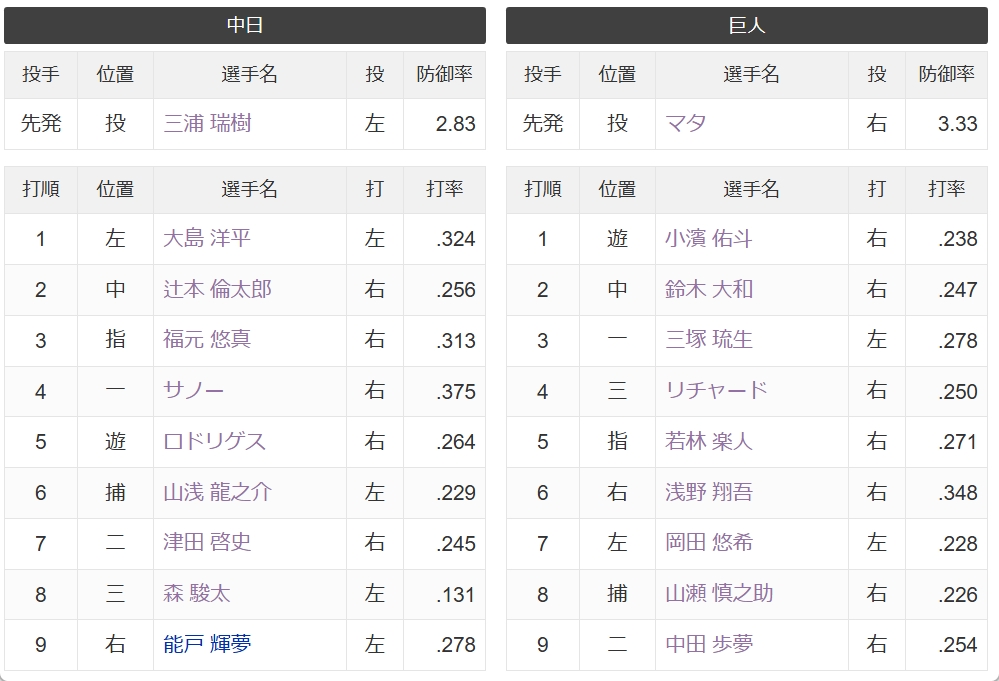This screenshot has width=999, height=681.
Task: Open 鈴木 大和 player profile
Action: 708,289
